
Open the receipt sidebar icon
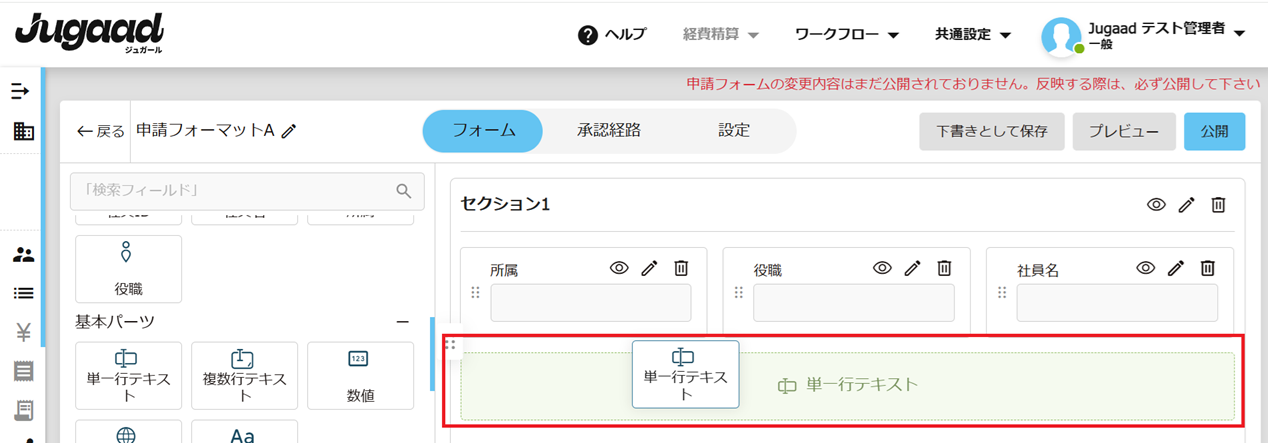point(23,410)
